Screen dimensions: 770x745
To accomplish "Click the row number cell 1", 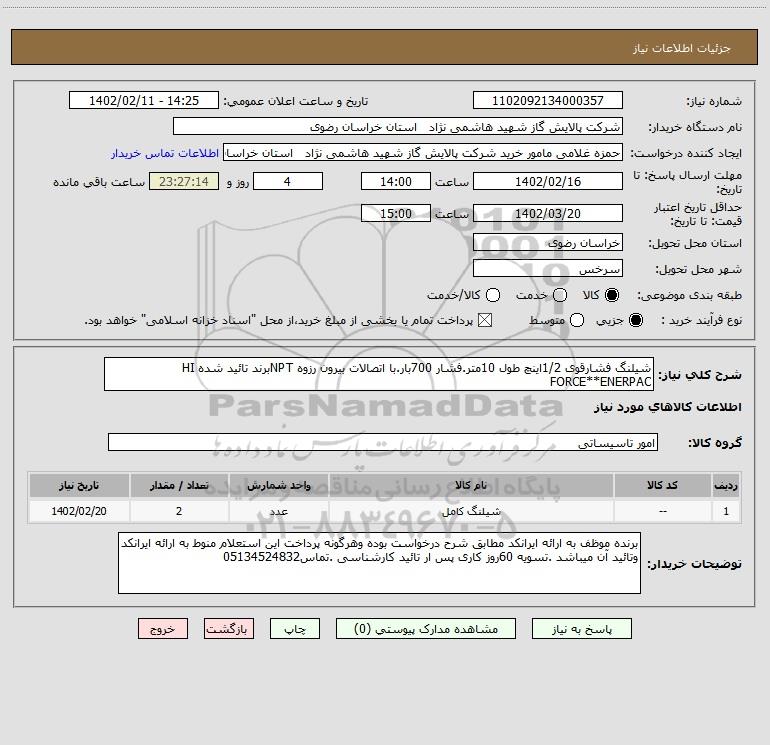I will 726,511.
